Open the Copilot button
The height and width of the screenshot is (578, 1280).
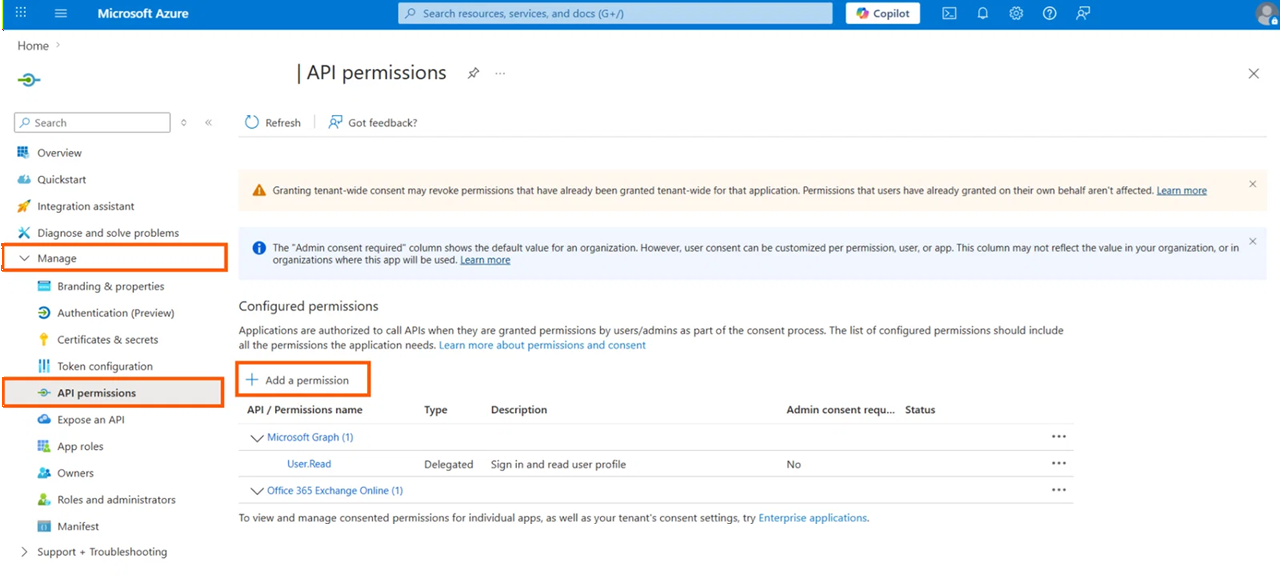click(883, 14)
